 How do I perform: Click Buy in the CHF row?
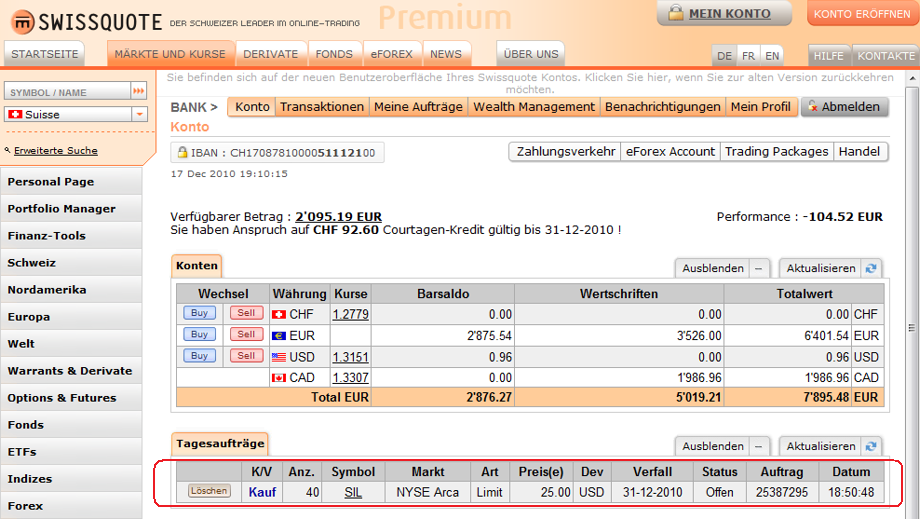199,313
